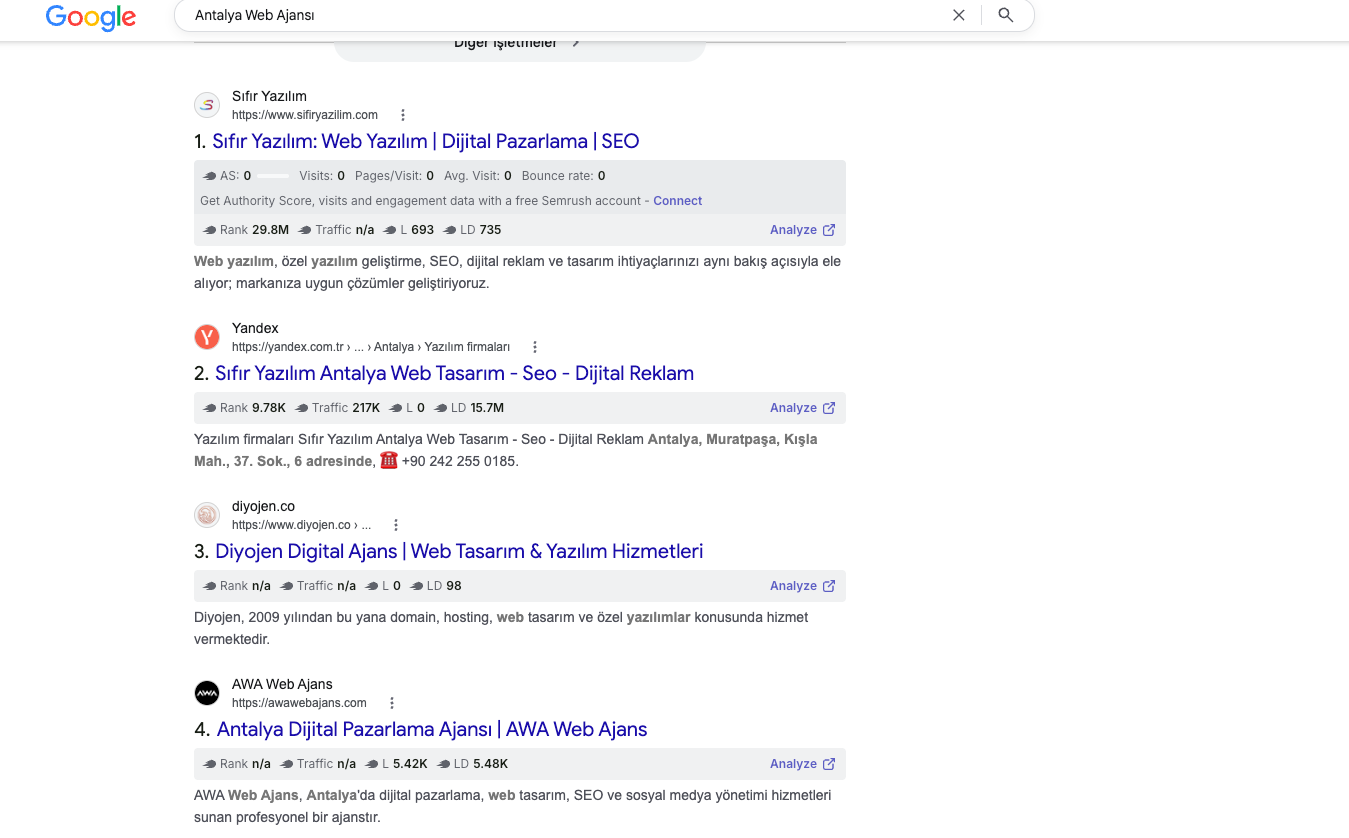Click the Yandex site name label
The height and width of the screenshot is (838, 1349).
point(255,328)
